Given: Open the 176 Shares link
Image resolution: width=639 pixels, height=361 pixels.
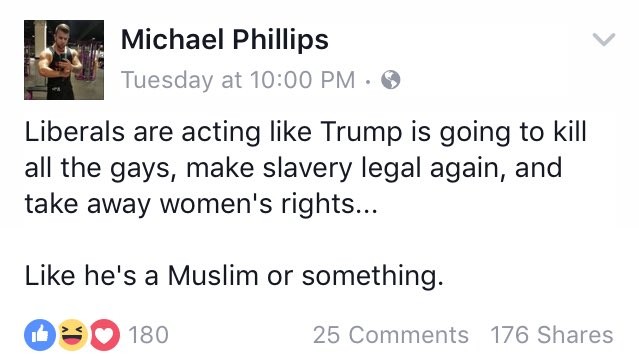Looking at the screenshot, I should coord(552,335).
